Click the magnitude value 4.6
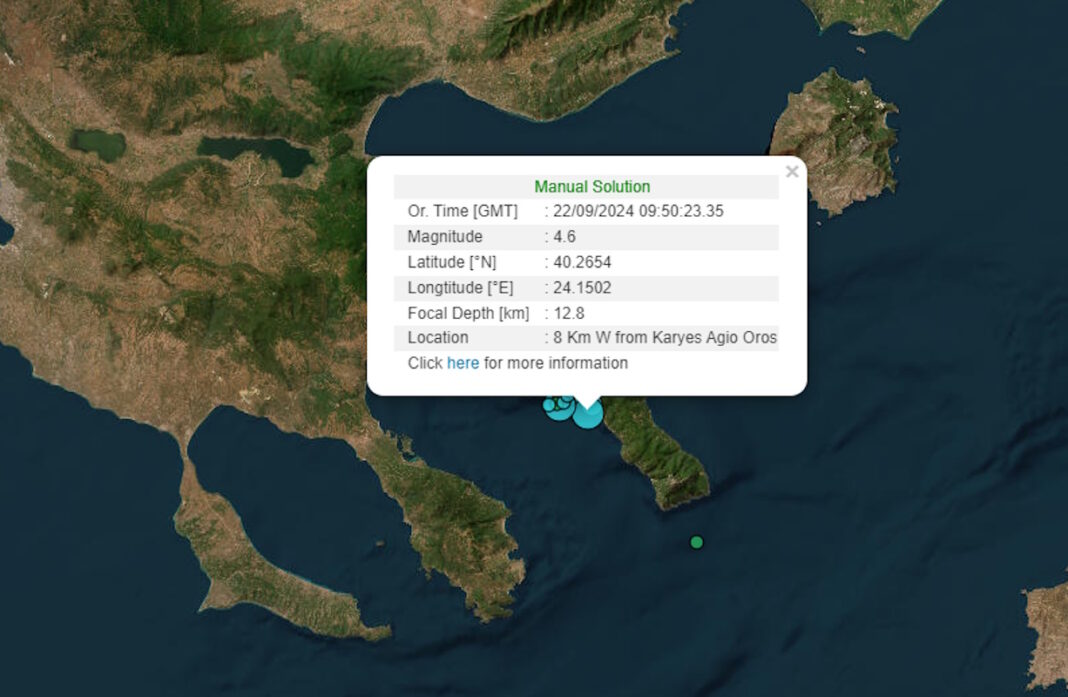 tap(564, 237)
